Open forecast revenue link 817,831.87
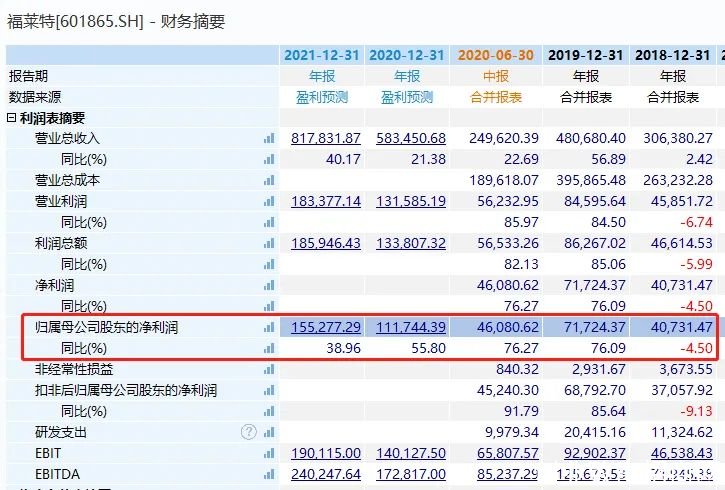725x490 pixels. 326,138
